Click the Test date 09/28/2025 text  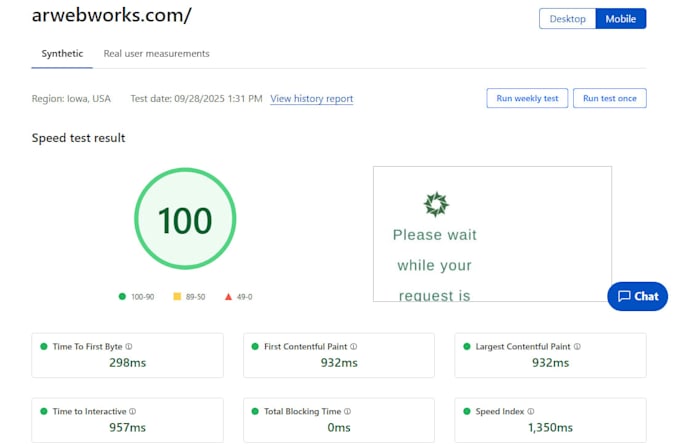click(x=196, y=98)
